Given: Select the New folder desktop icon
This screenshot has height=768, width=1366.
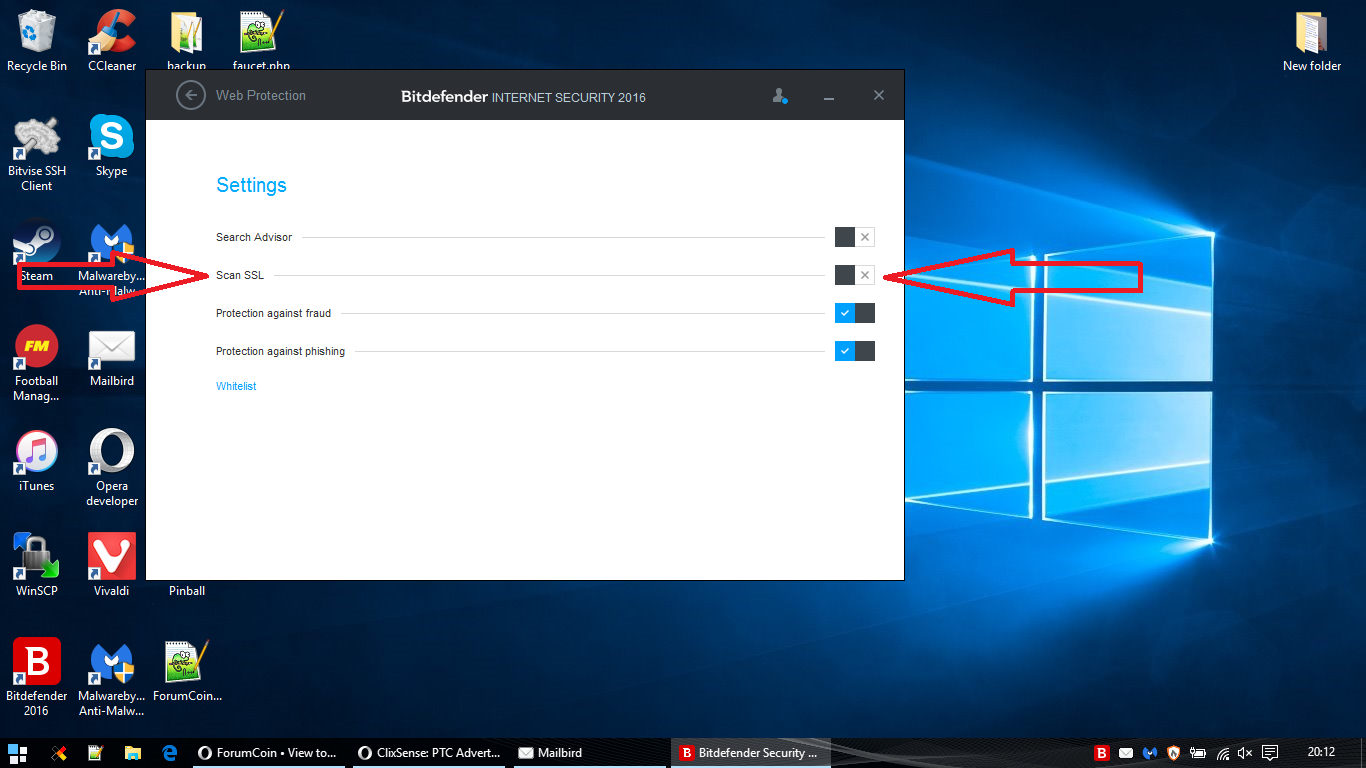Looking at the screenshot, I should [1312, 41].
